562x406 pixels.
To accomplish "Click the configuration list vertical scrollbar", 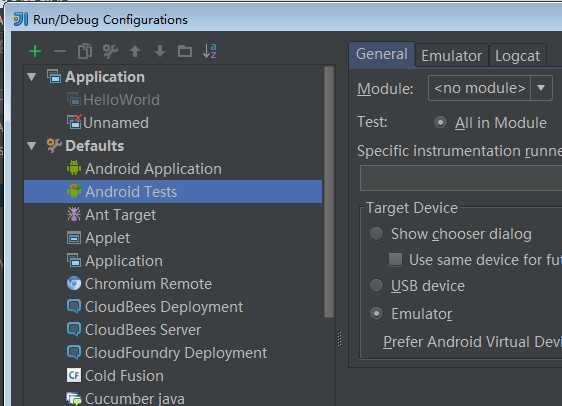I will tap(329, 192).
